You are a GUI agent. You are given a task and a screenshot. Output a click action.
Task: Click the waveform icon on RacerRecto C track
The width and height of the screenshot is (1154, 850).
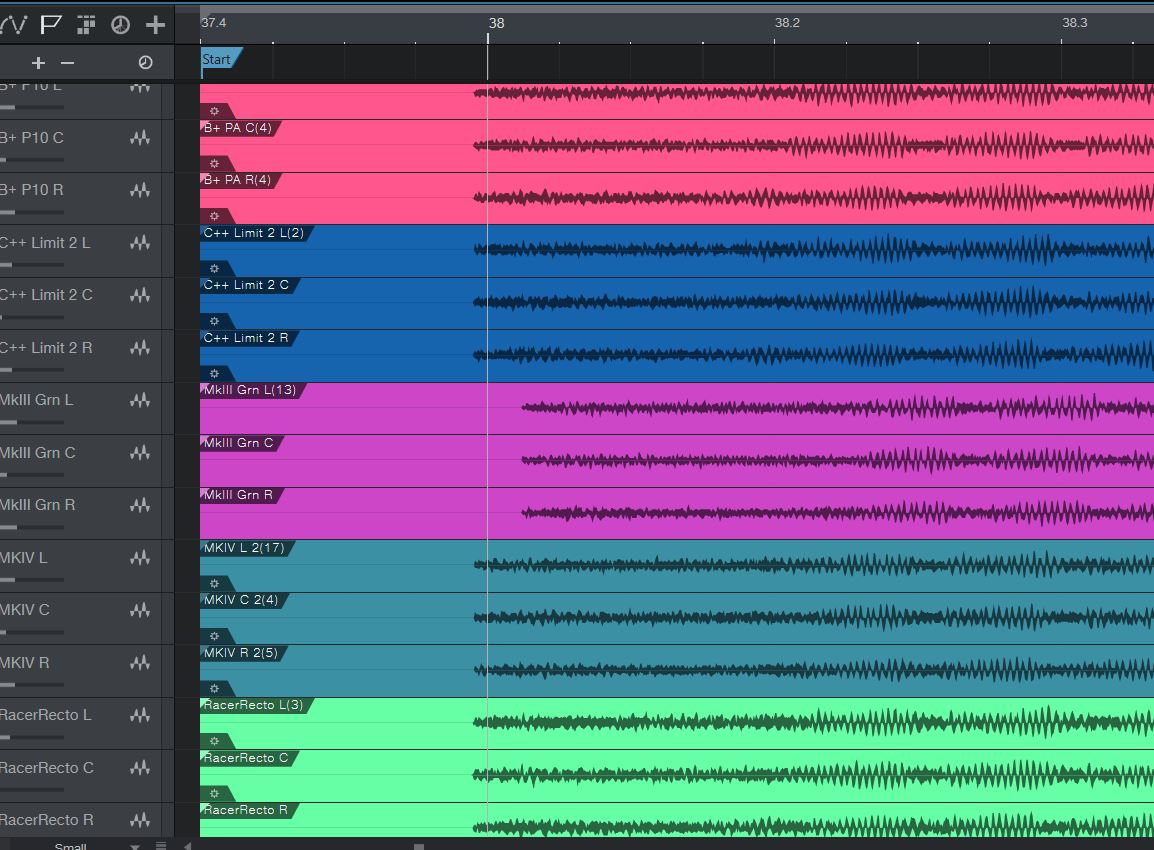(140, 768)
